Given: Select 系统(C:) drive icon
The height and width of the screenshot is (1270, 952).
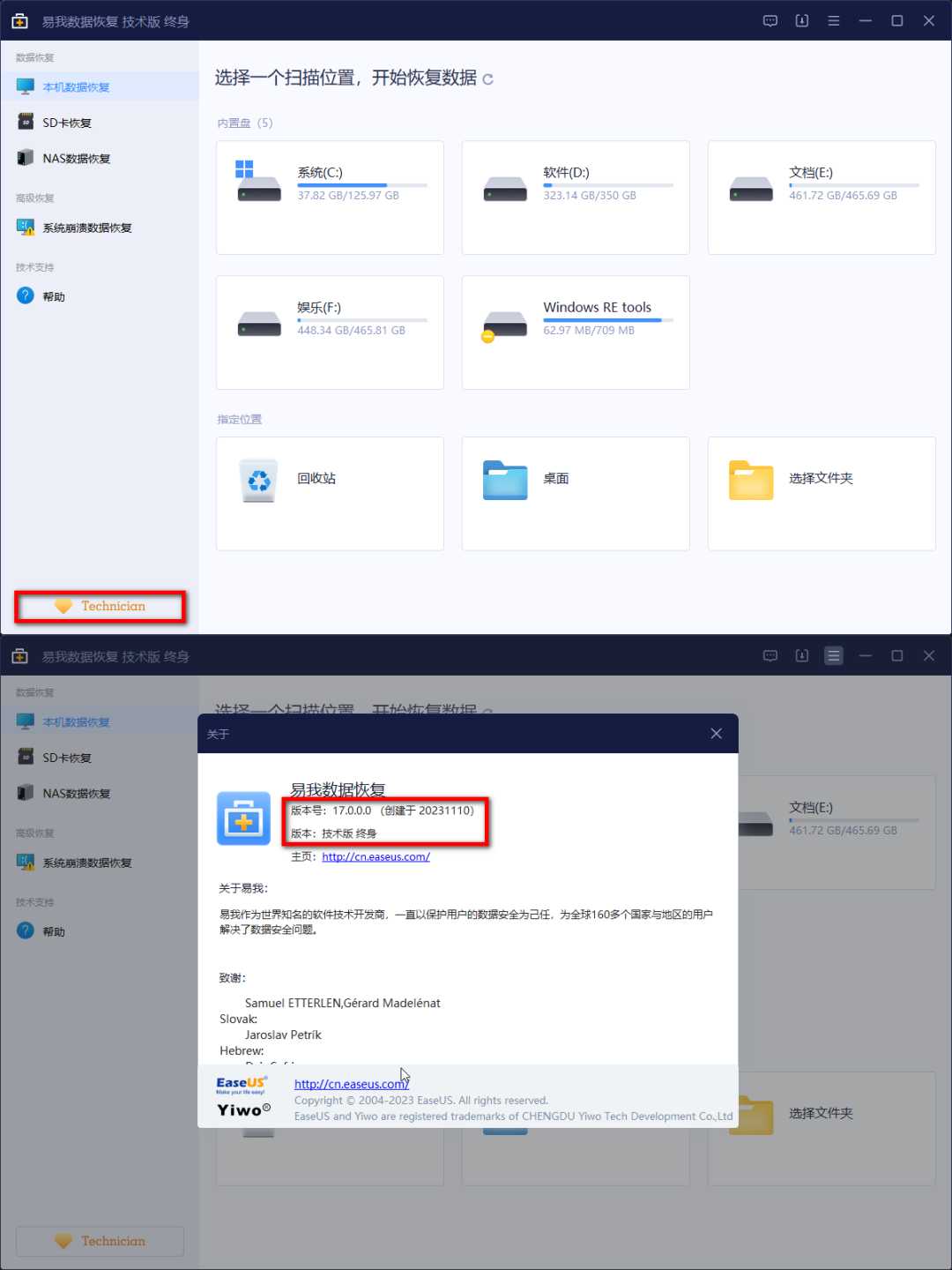Looking at the screenshot, I should [258, 183].
